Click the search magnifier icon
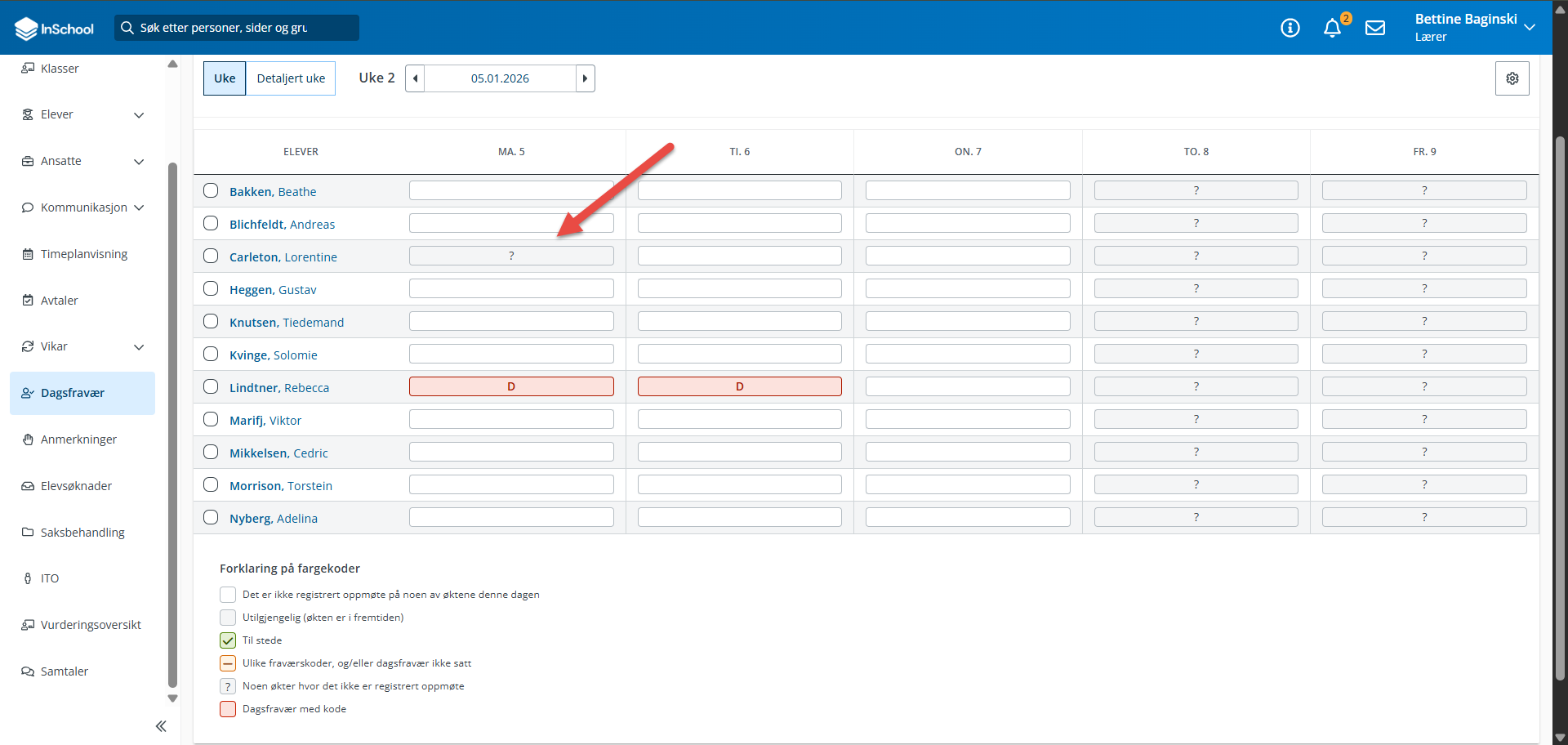 click(x=127, y=28)
